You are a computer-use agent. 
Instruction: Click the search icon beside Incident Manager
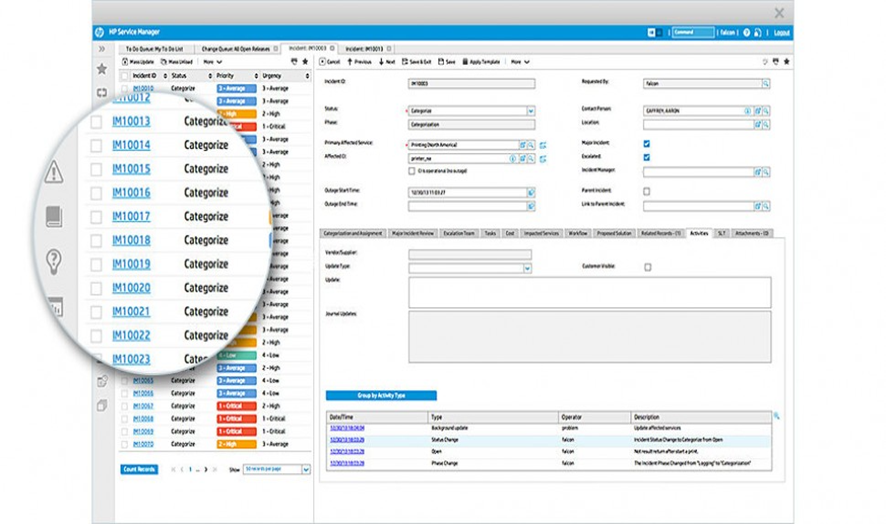click(766, 172)
